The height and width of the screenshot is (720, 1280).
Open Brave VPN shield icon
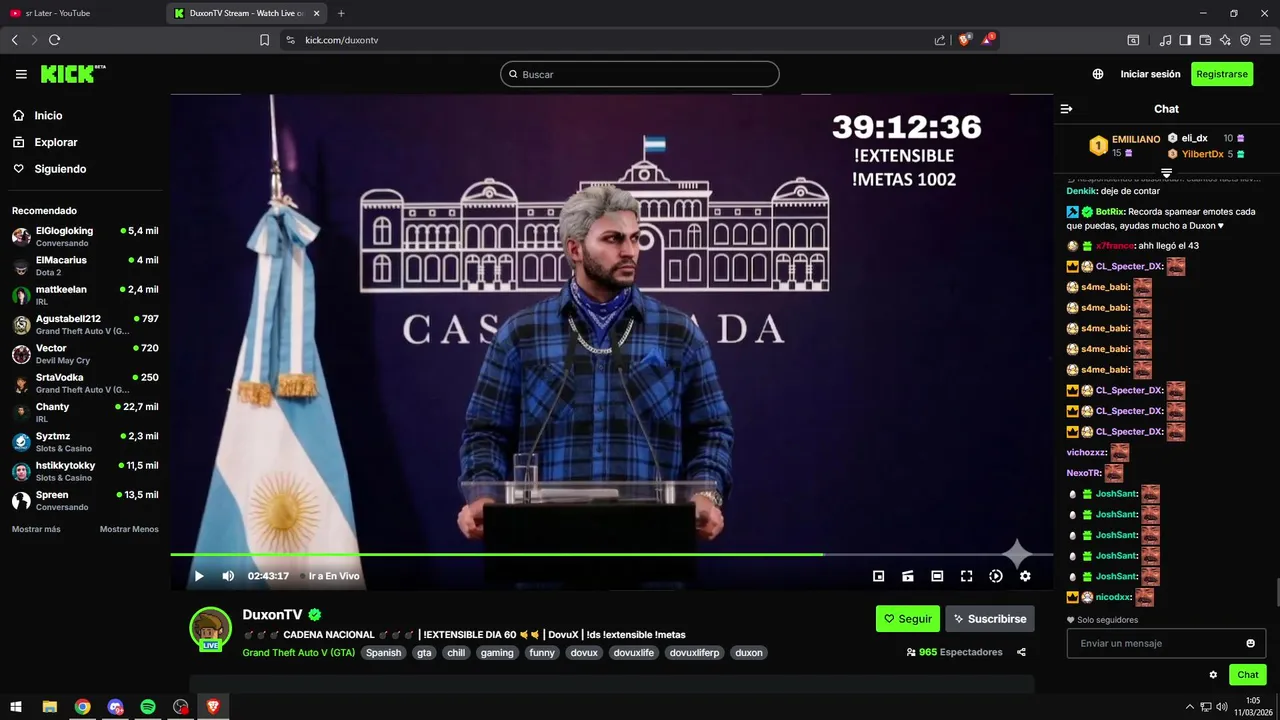point(1245,40)
